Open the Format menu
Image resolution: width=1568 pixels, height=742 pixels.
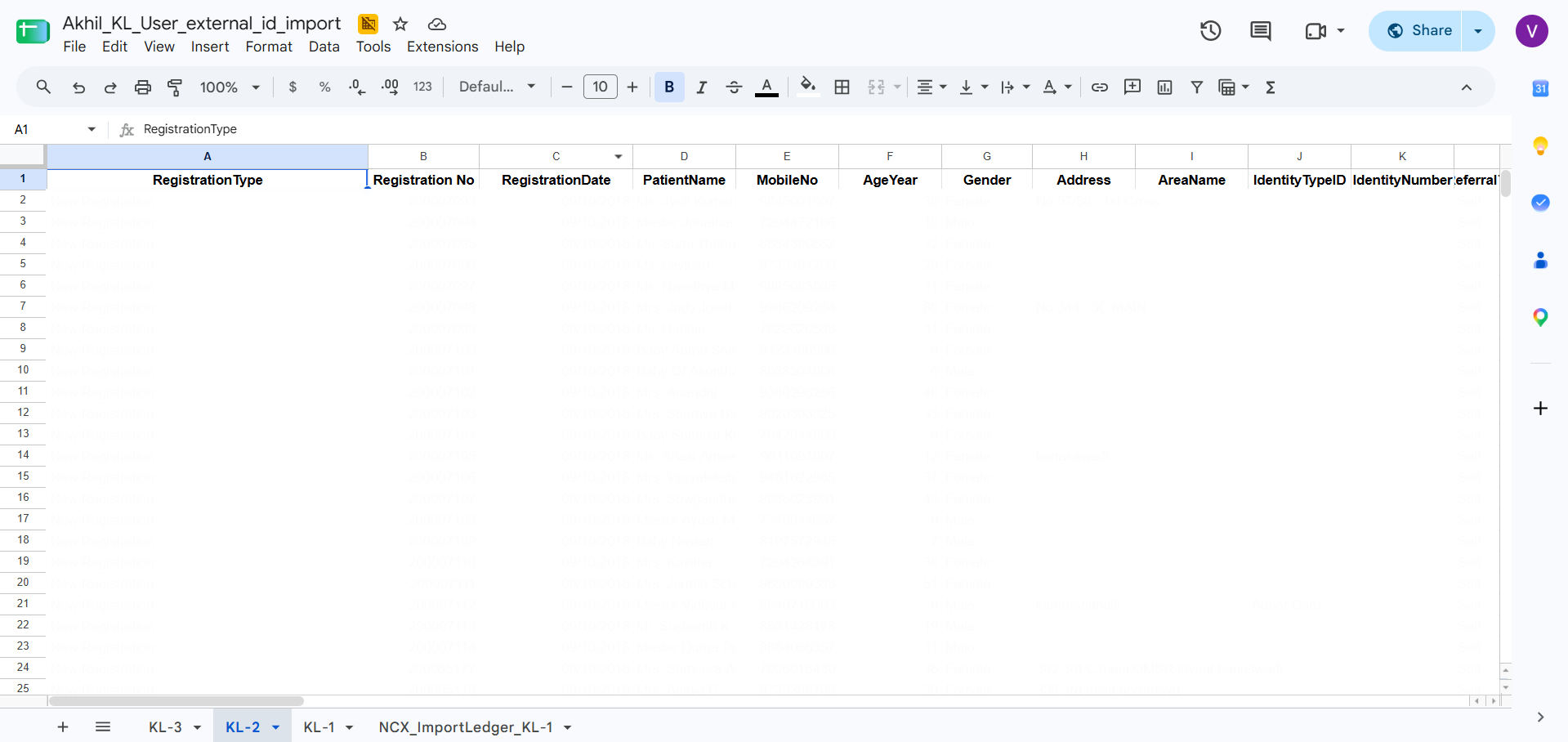[x=269, y=47]
